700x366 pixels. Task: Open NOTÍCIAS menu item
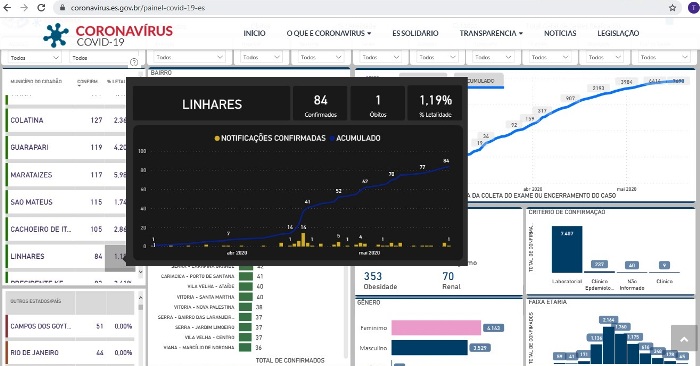[x=560, y=33]
